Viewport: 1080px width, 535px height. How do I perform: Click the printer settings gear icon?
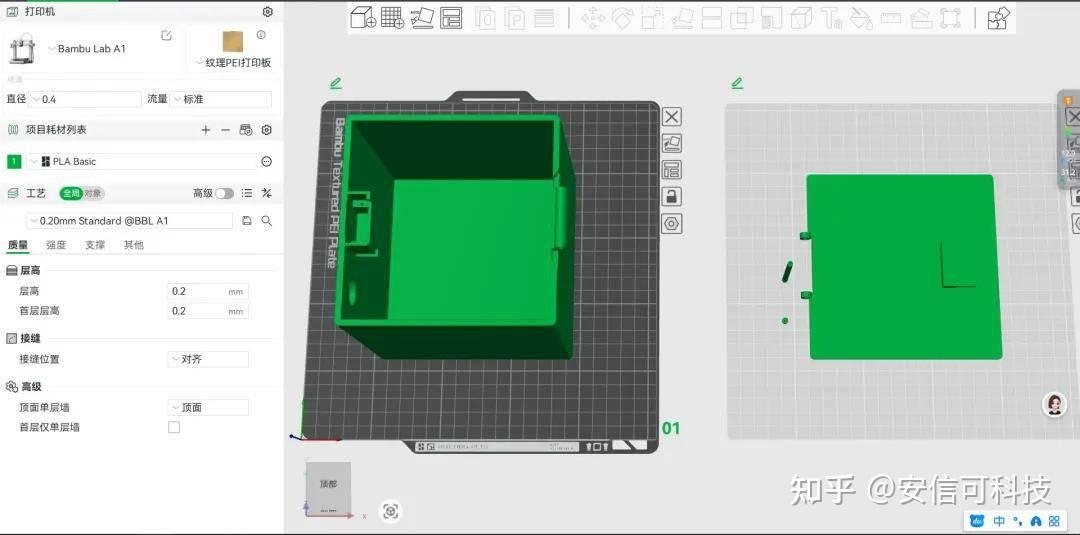268,12
